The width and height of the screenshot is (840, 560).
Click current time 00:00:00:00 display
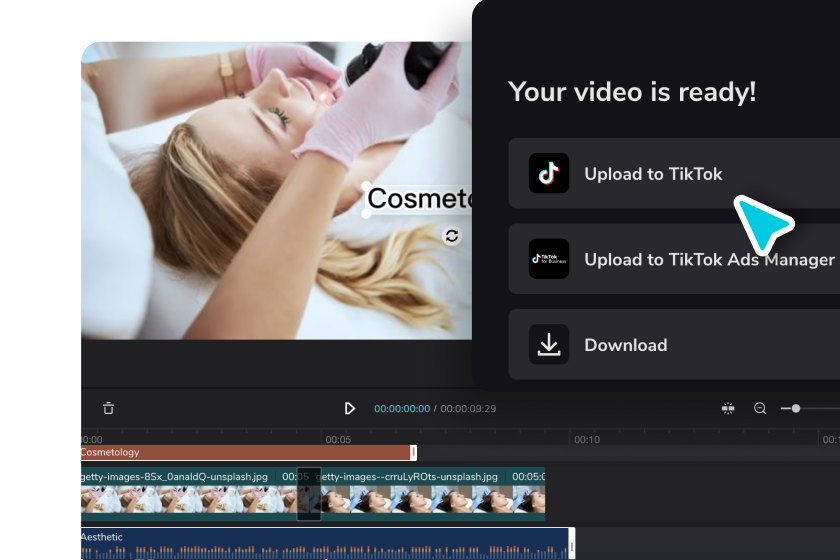coord(402,408)
